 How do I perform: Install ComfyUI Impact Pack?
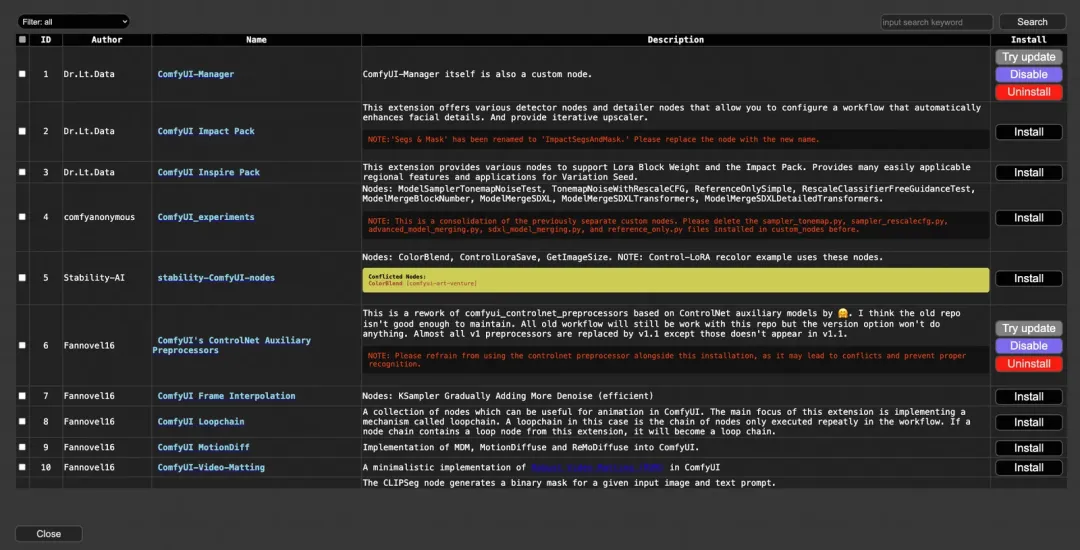click(x=1028, y=132)
